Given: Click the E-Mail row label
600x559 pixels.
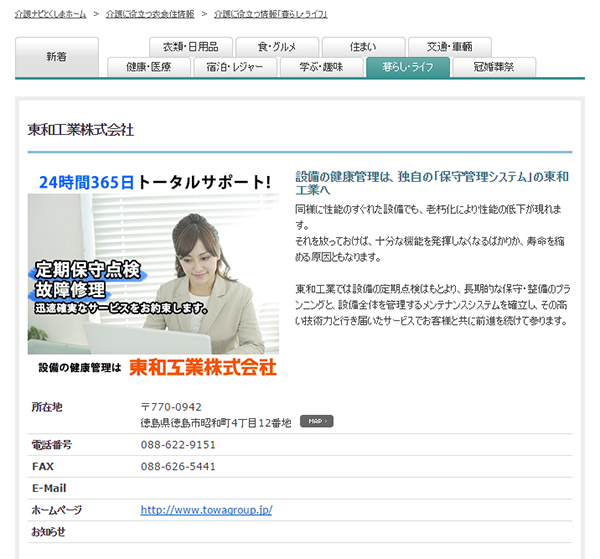Looking at the screenshot, I should (49, 488).
